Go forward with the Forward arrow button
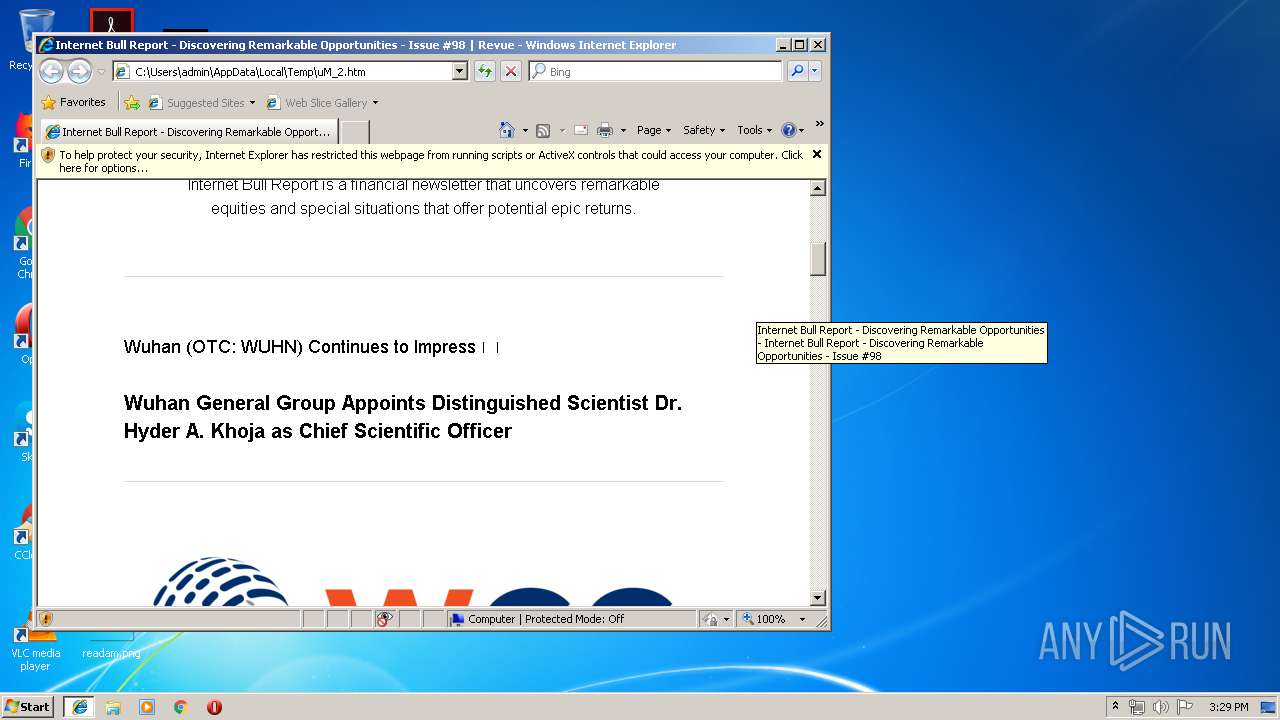Image resolution: width=1280 pixels, height=720 pixels. pos(79,71)
